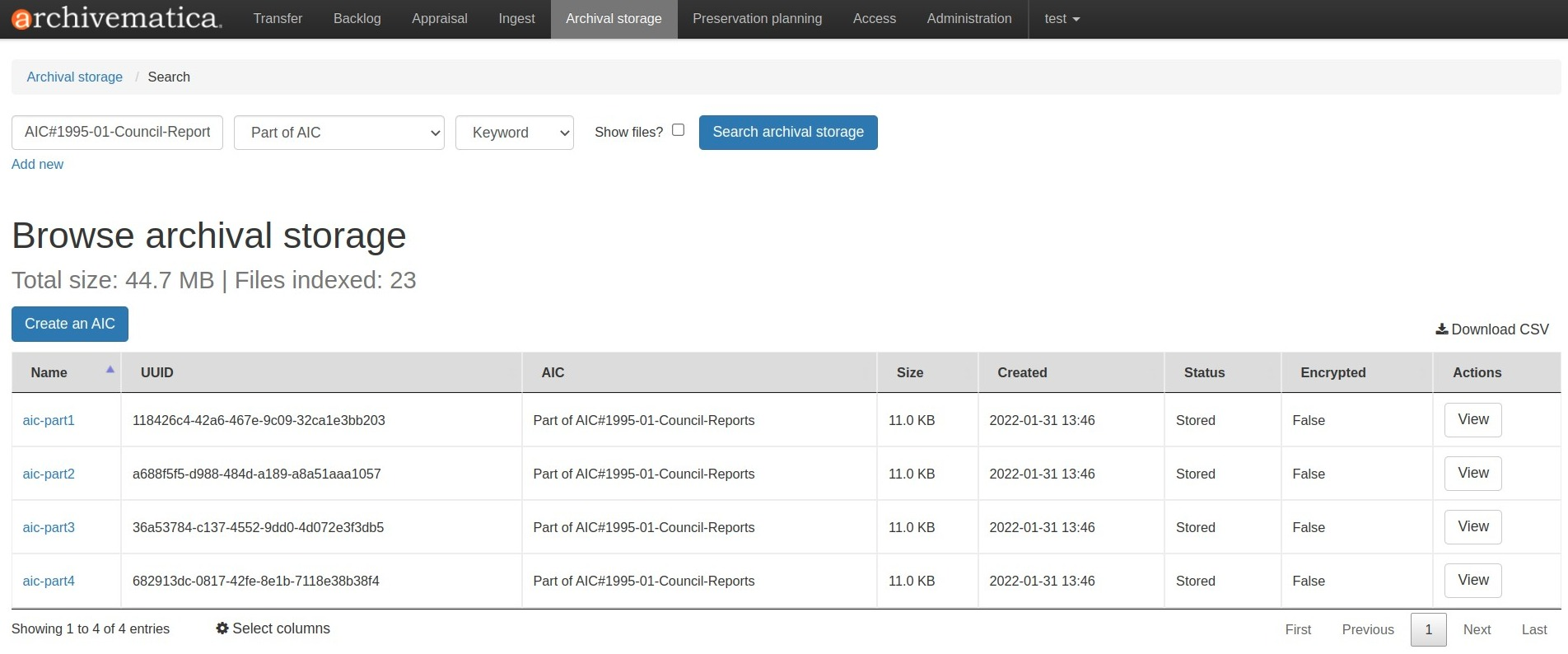This screenshot has height=654, width=1568.
Task: Enable the Show files checkbox
Action: (x=678, y=130)
